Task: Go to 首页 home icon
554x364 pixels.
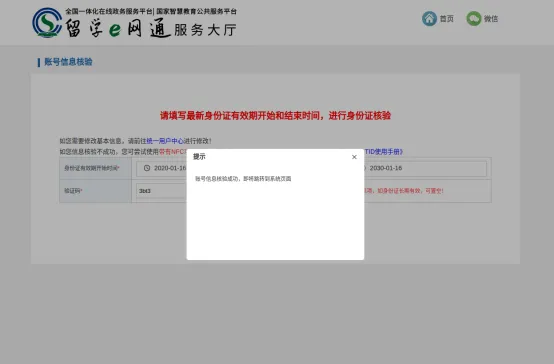Action: tap(429, 18)
